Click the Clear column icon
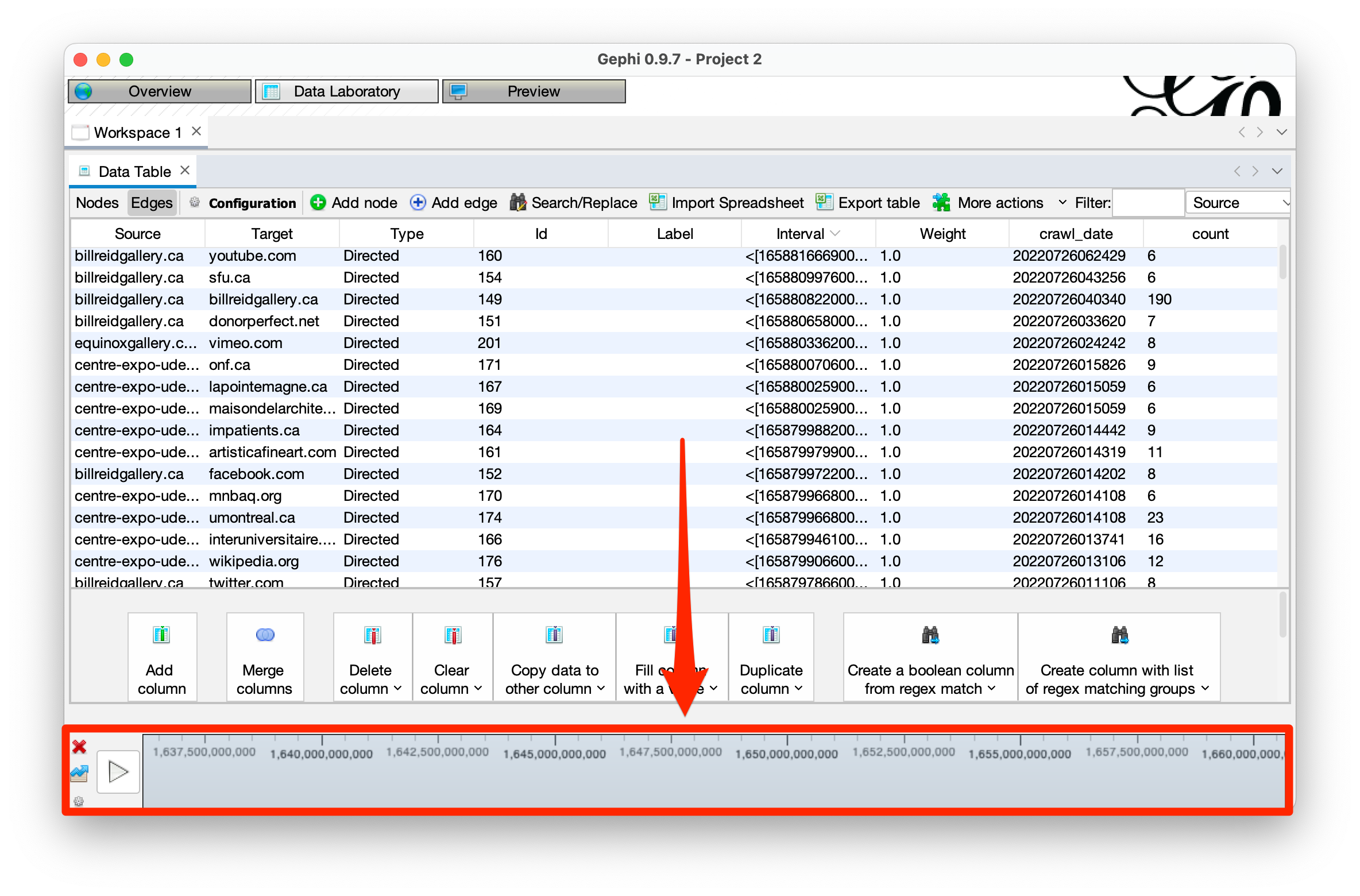The height and width of the screenshot is (896, 1360). point(453,635)
